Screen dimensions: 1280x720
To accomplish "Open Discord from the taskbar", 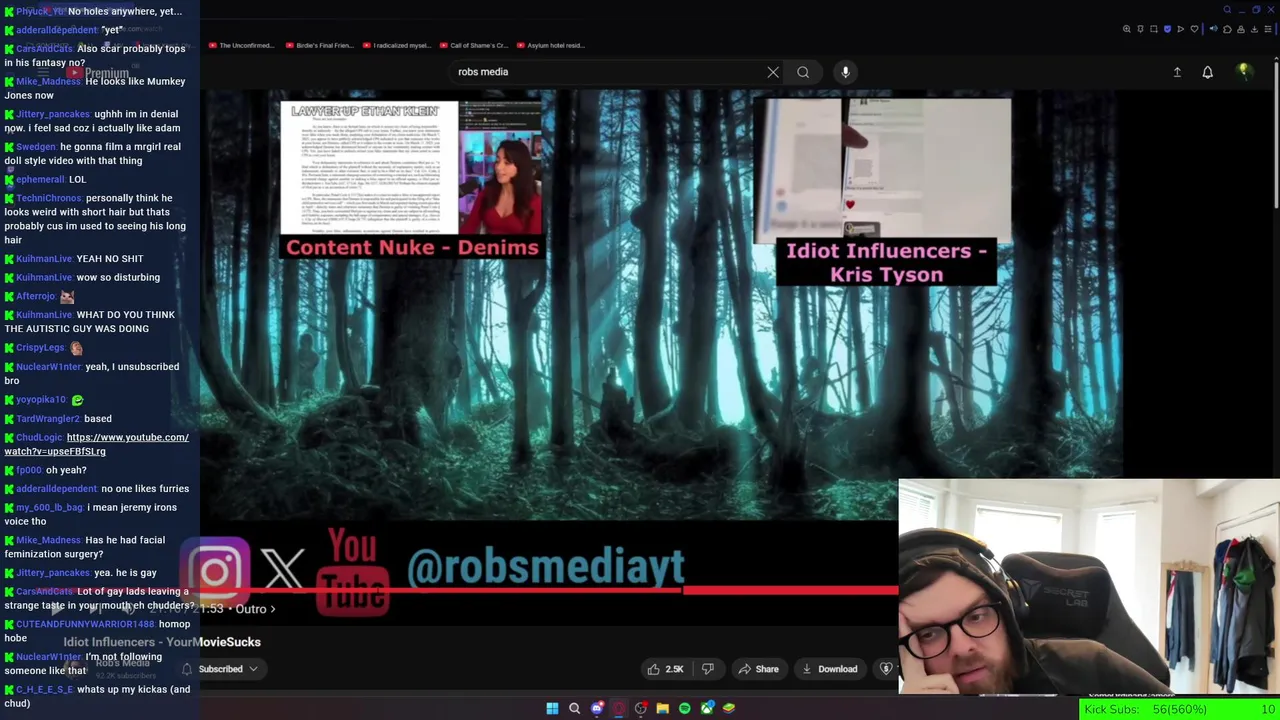I will pyautogui.click(x=597, y=708).
